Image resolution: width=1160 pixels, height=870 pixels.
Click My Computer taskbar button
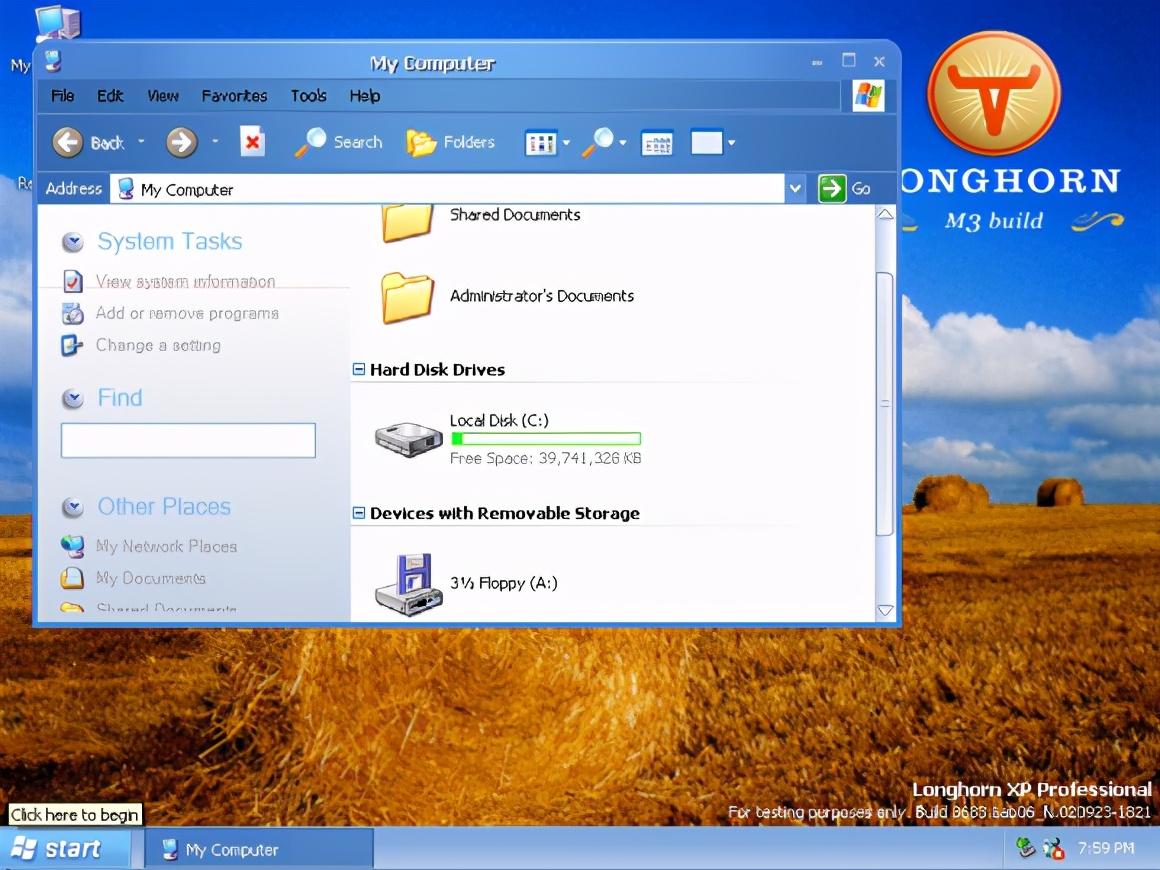(x=259, y=849)
